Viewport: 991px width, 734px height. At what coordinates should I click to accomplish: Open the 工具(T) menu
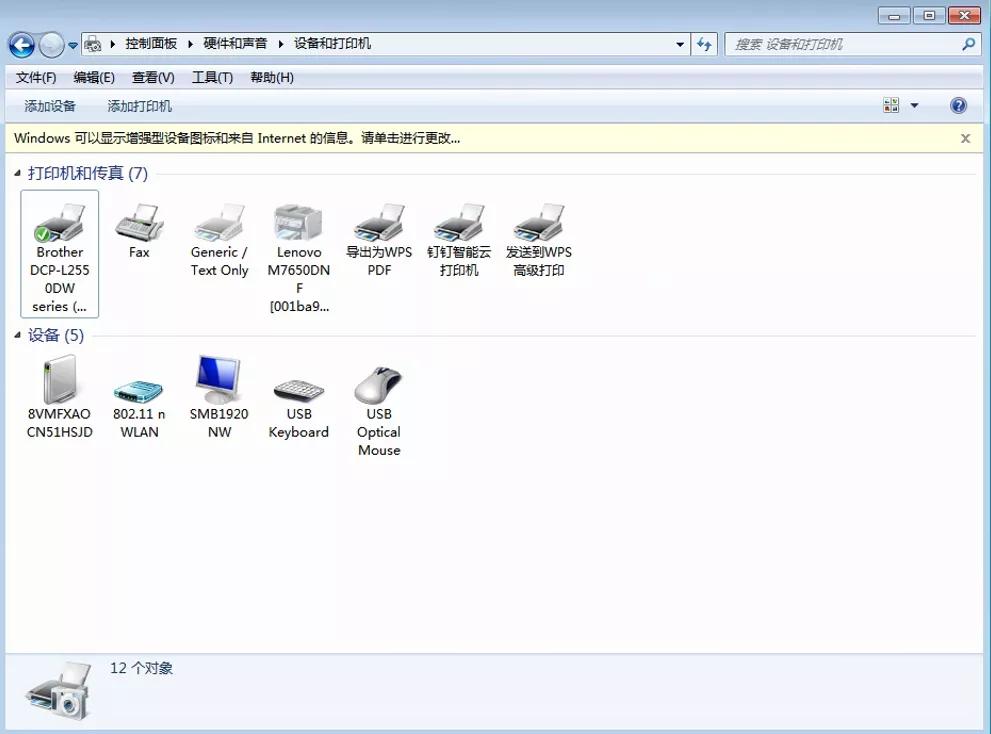pyautogui.click(x=212, y=77)
